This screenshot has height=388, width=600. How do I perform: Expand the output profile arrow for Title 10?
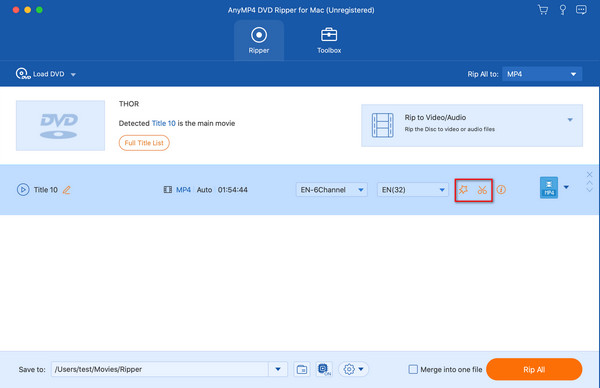[566, 187]
